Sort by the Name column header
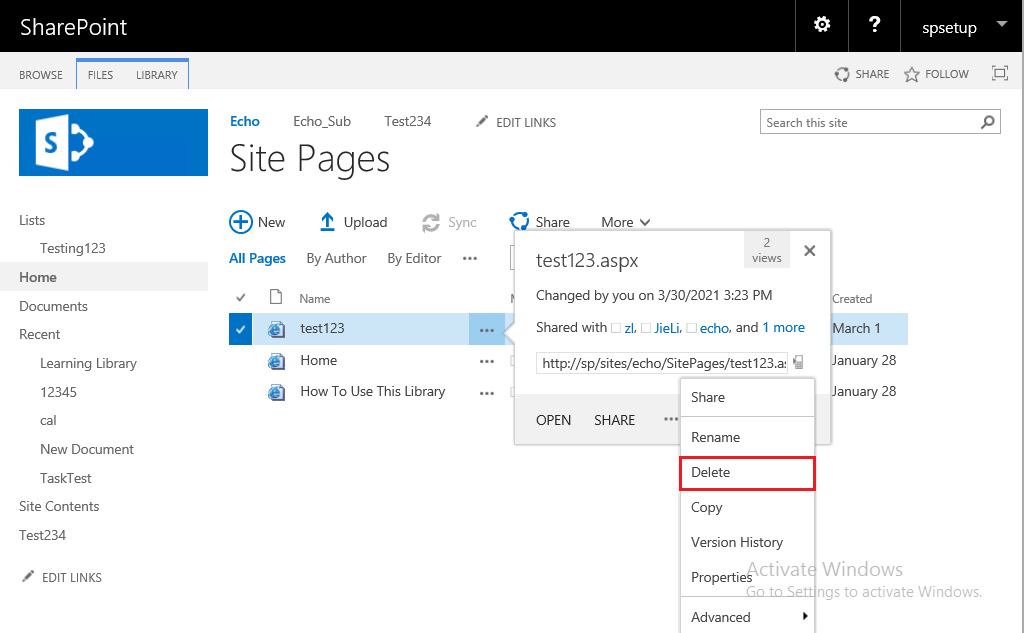This screenshot has height=633, width=1024. (x=315, y=299)
